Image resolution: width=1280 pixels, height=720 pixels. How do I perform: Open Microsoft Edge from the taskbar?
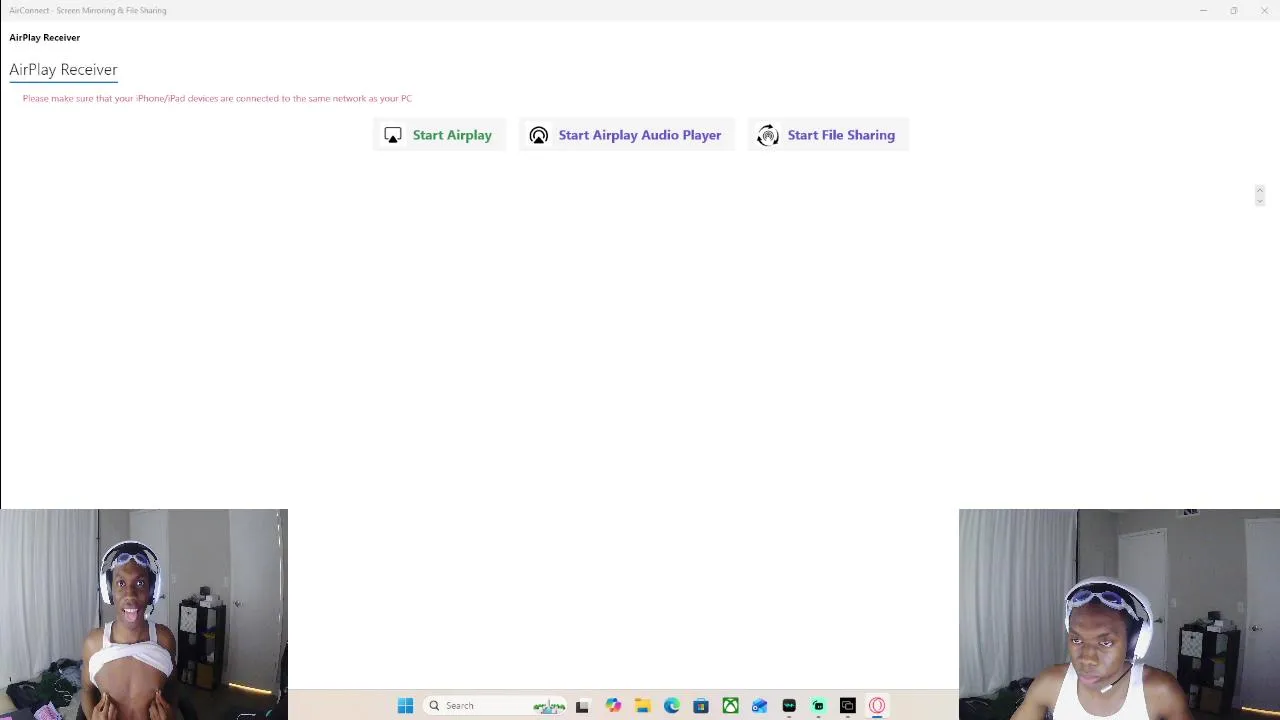point(671,706)
